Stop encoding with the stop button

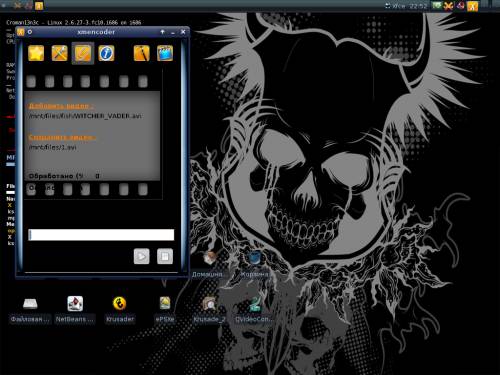165,256
